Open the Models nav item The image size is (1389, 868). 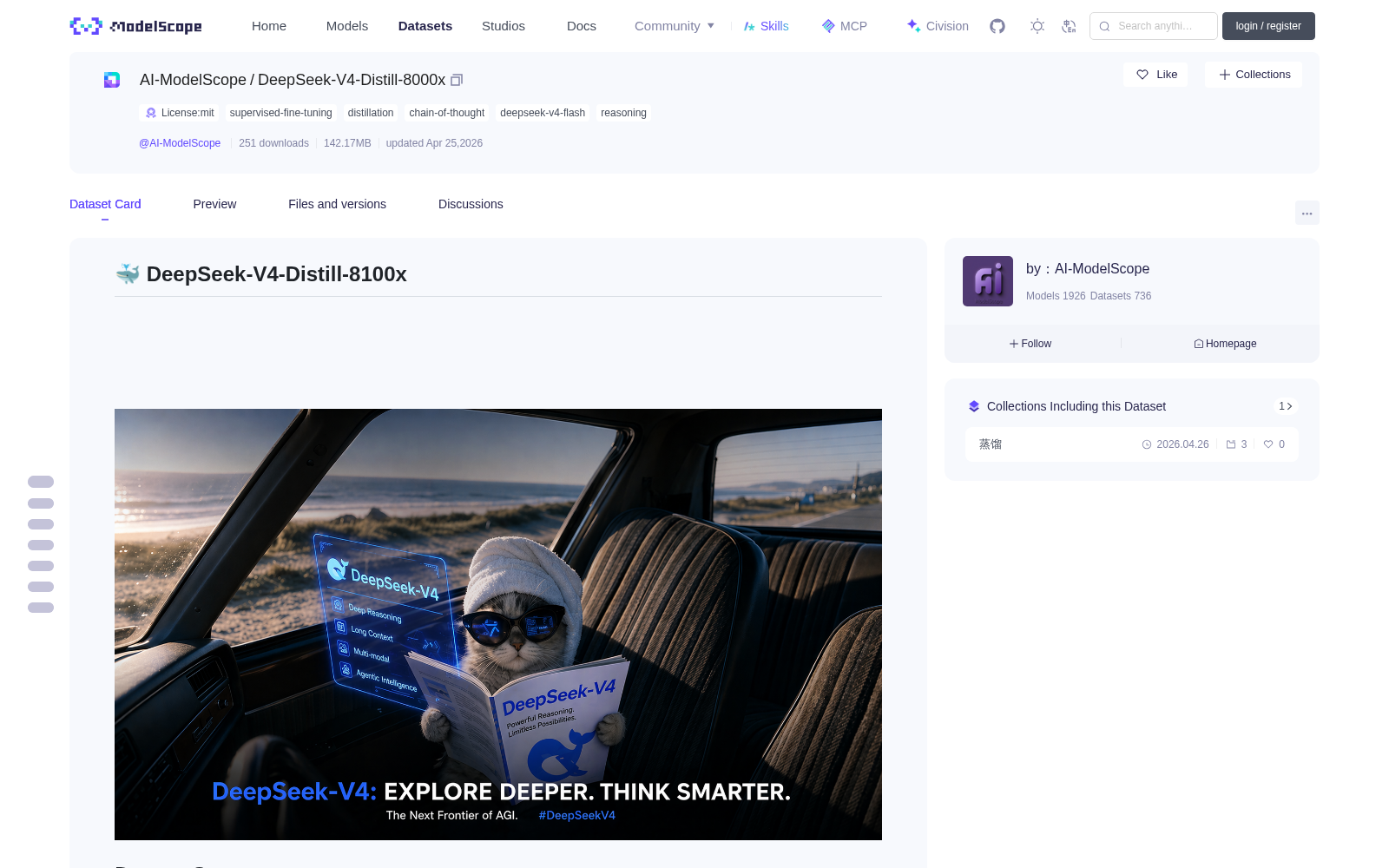point(347,26)
